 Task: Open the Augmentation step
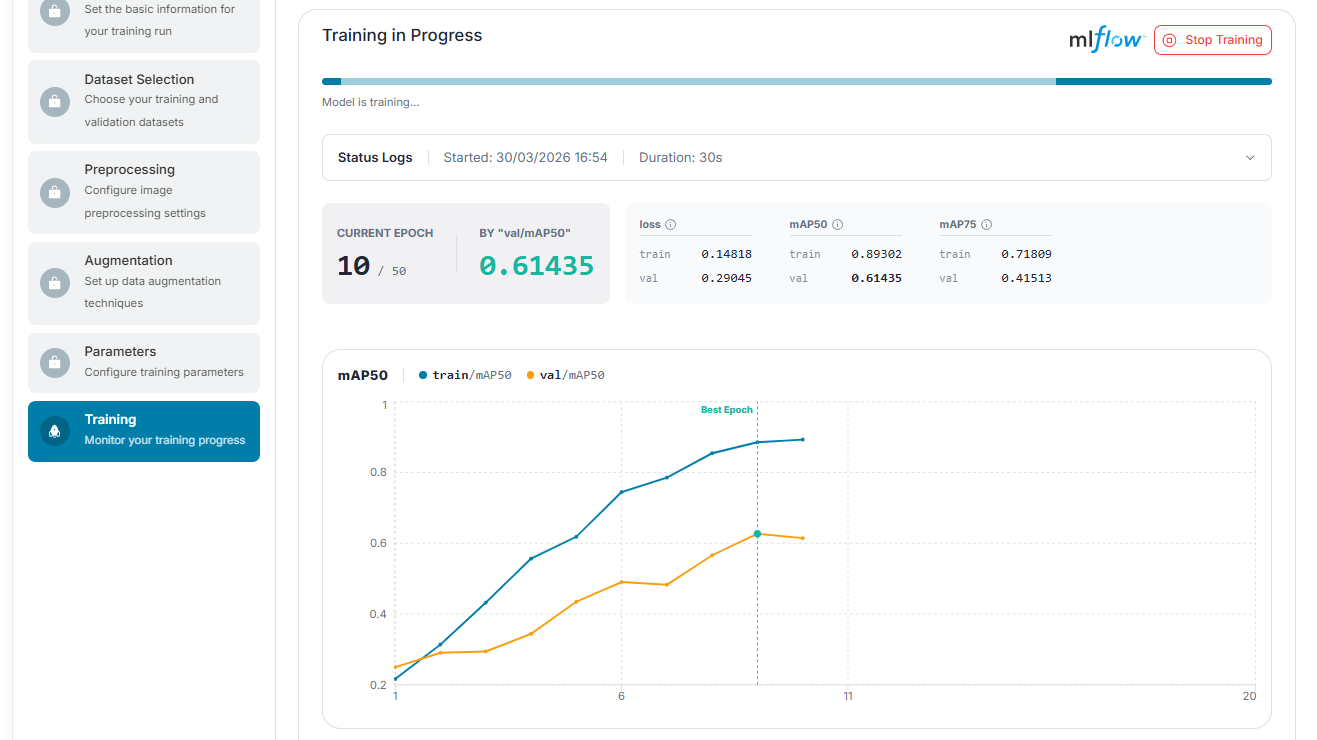click(x=144, y=283)
